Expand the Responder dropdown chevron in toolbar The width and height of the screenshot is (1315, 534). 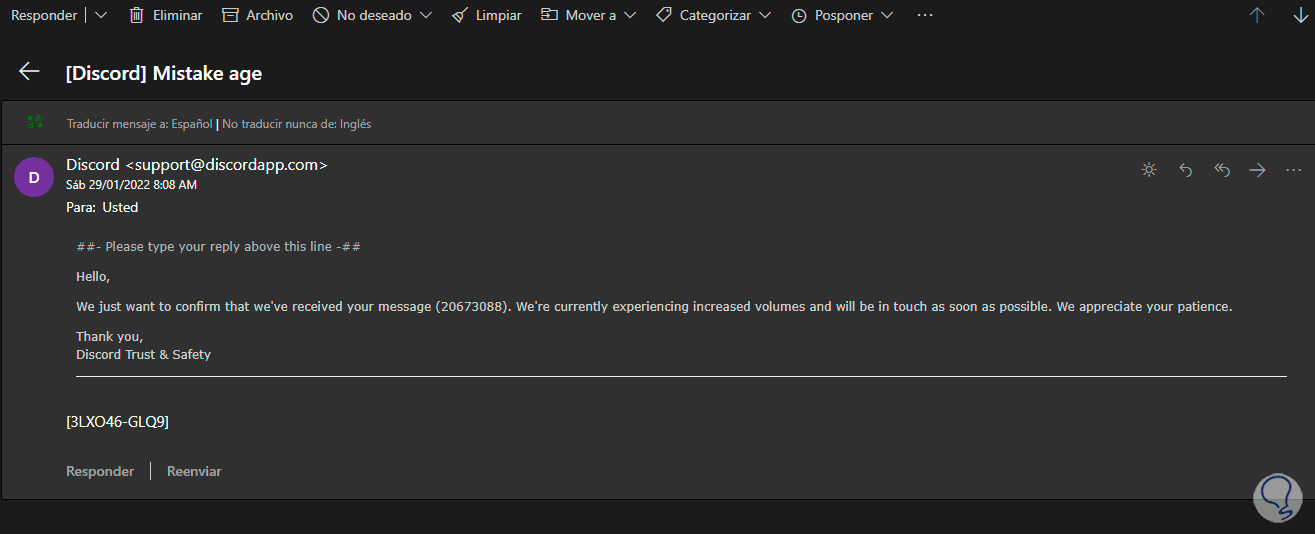point(100,15)
